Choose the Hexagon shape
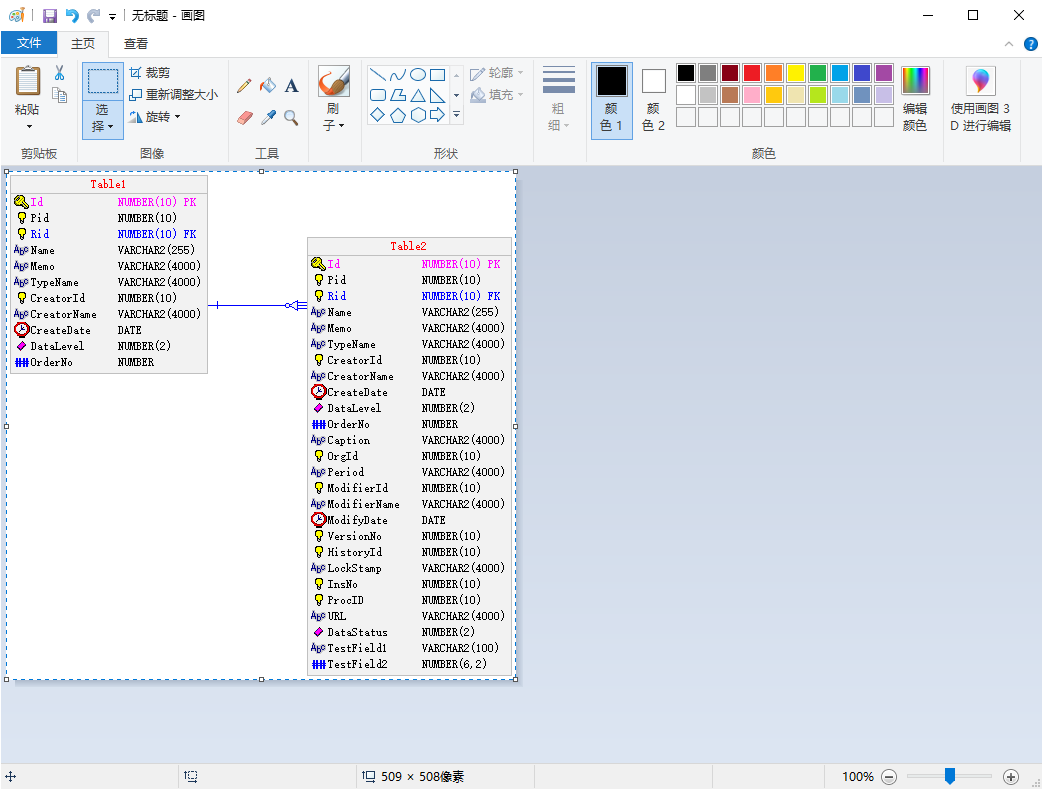Viewport: 1043px width, 790px height. click(x=418, y=115)
